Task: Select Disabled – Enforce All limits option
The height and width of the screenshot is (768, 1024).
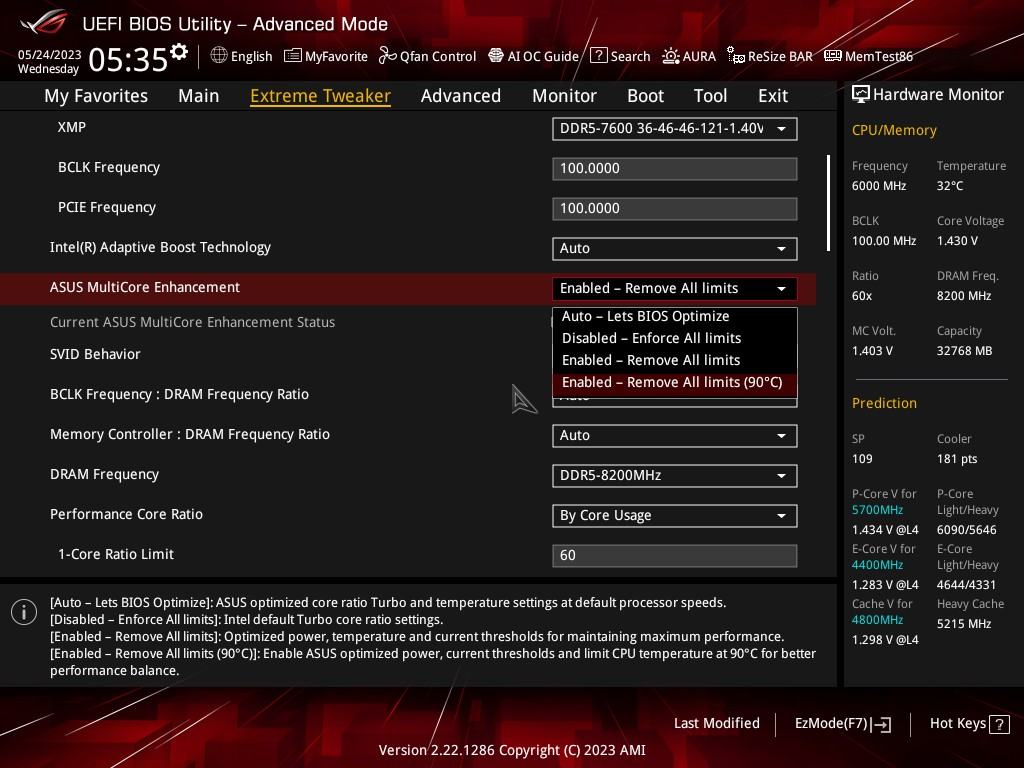Action: pyautogui.click(x=675, y=338)
